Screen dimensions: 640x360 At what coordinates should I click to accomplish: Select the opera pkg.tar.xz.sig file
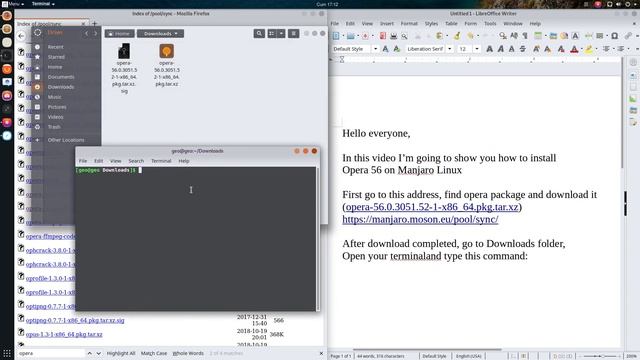[x=124, y=68]
